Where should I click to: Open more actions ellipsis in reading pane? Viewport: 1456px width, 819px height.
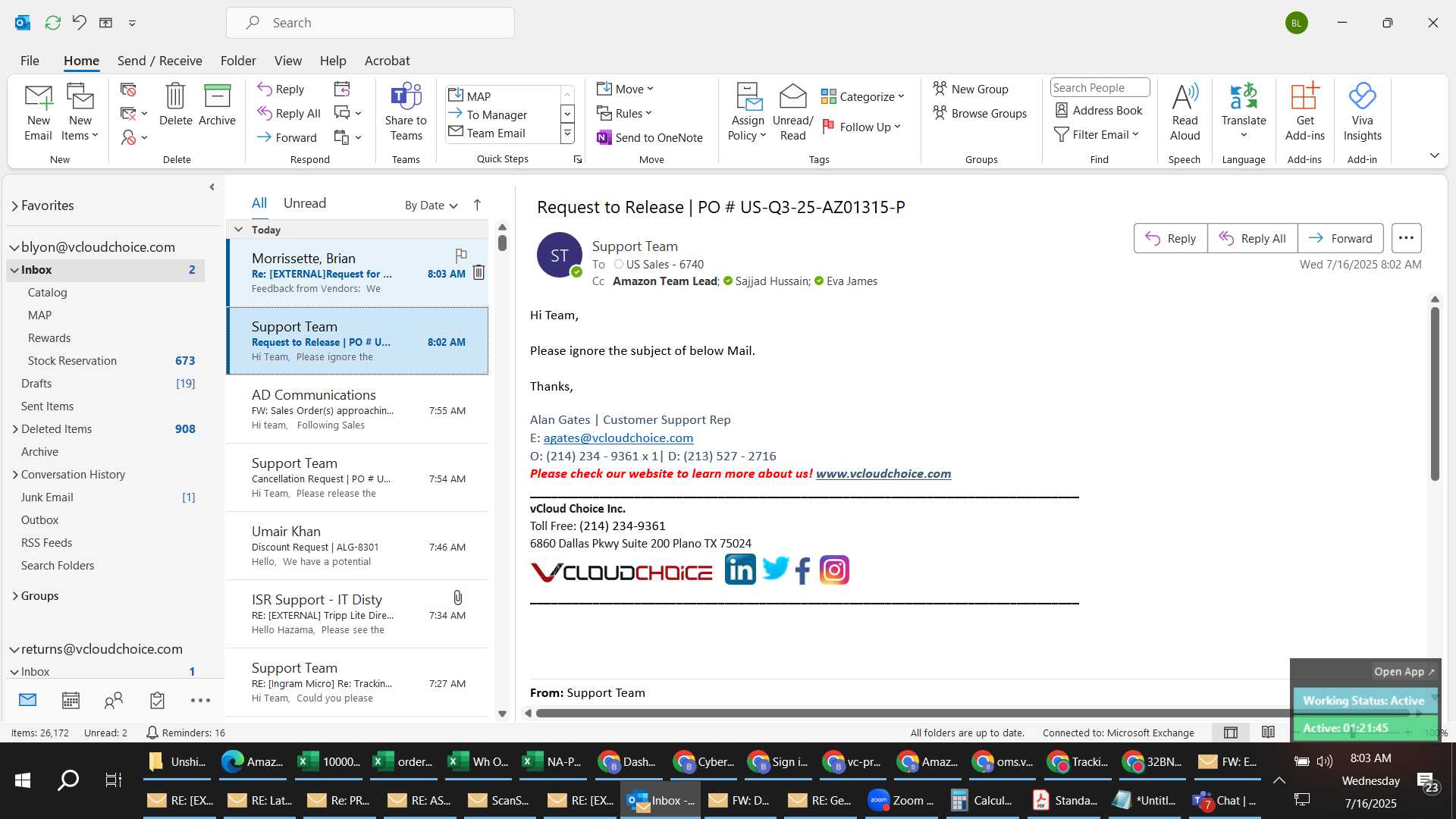coord(1406,238)
